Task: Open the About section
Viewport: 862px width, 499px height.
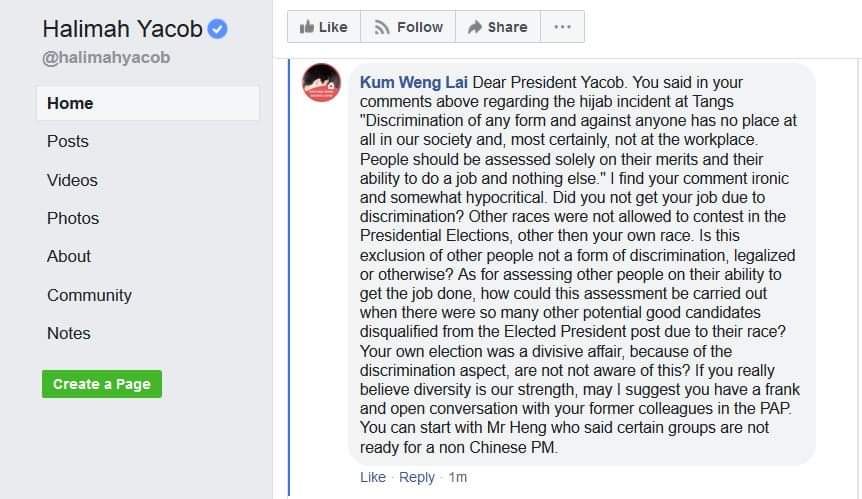Action: 69,256
